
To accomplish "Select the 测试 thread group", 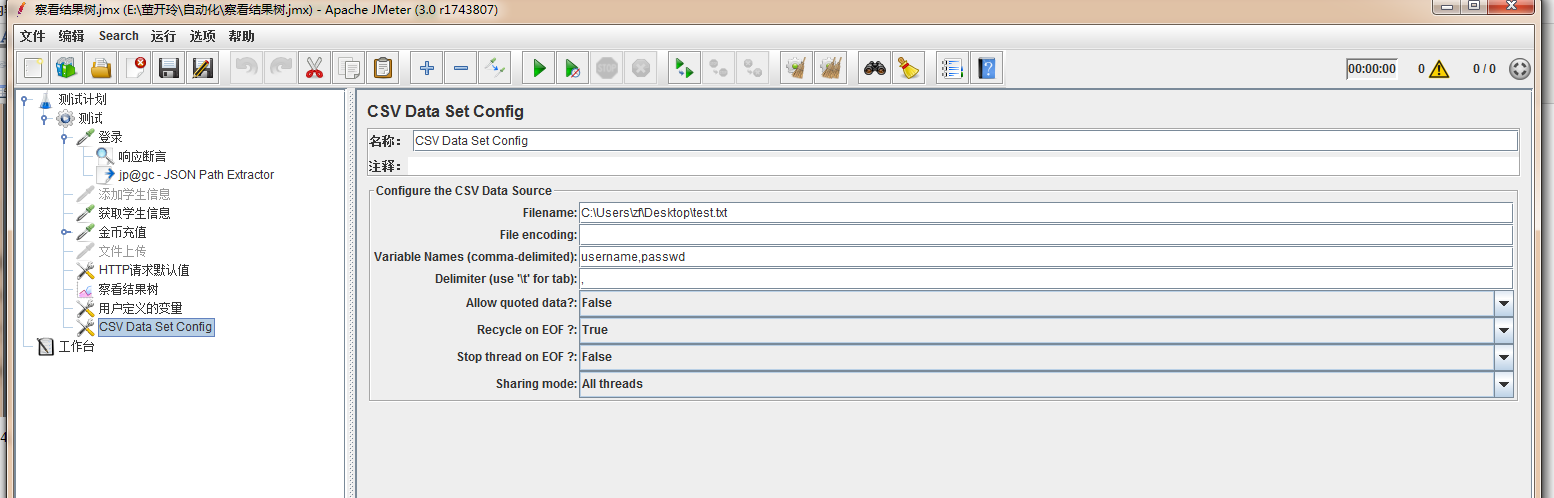I will pyautogui.click(x=90, y=118).
